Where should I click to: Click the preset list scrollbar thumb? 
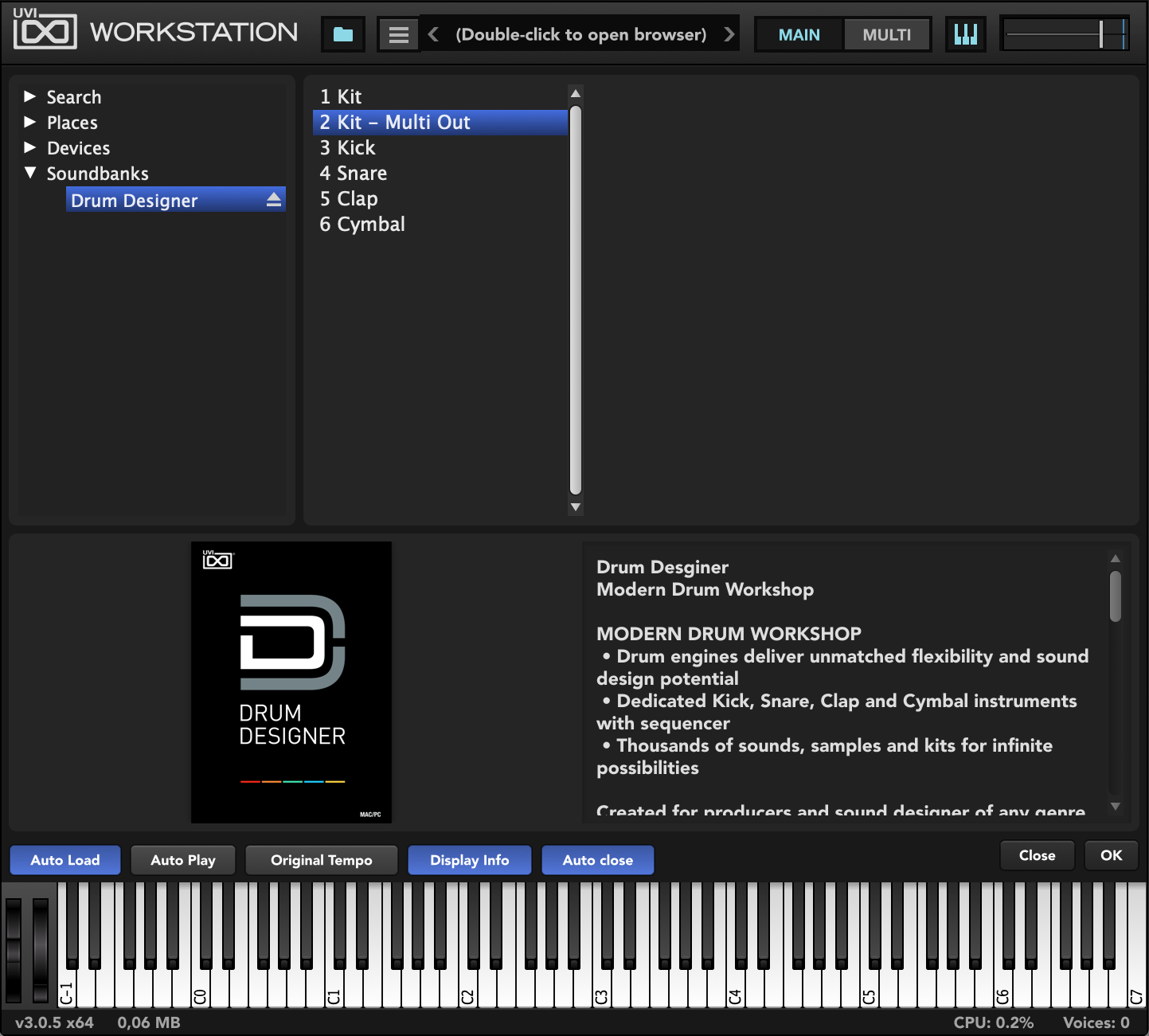[x=576, y=300]
